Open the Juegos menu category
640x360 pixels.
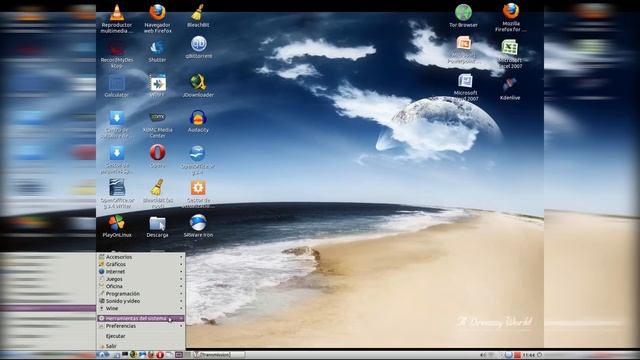click(x=141, y=279)
